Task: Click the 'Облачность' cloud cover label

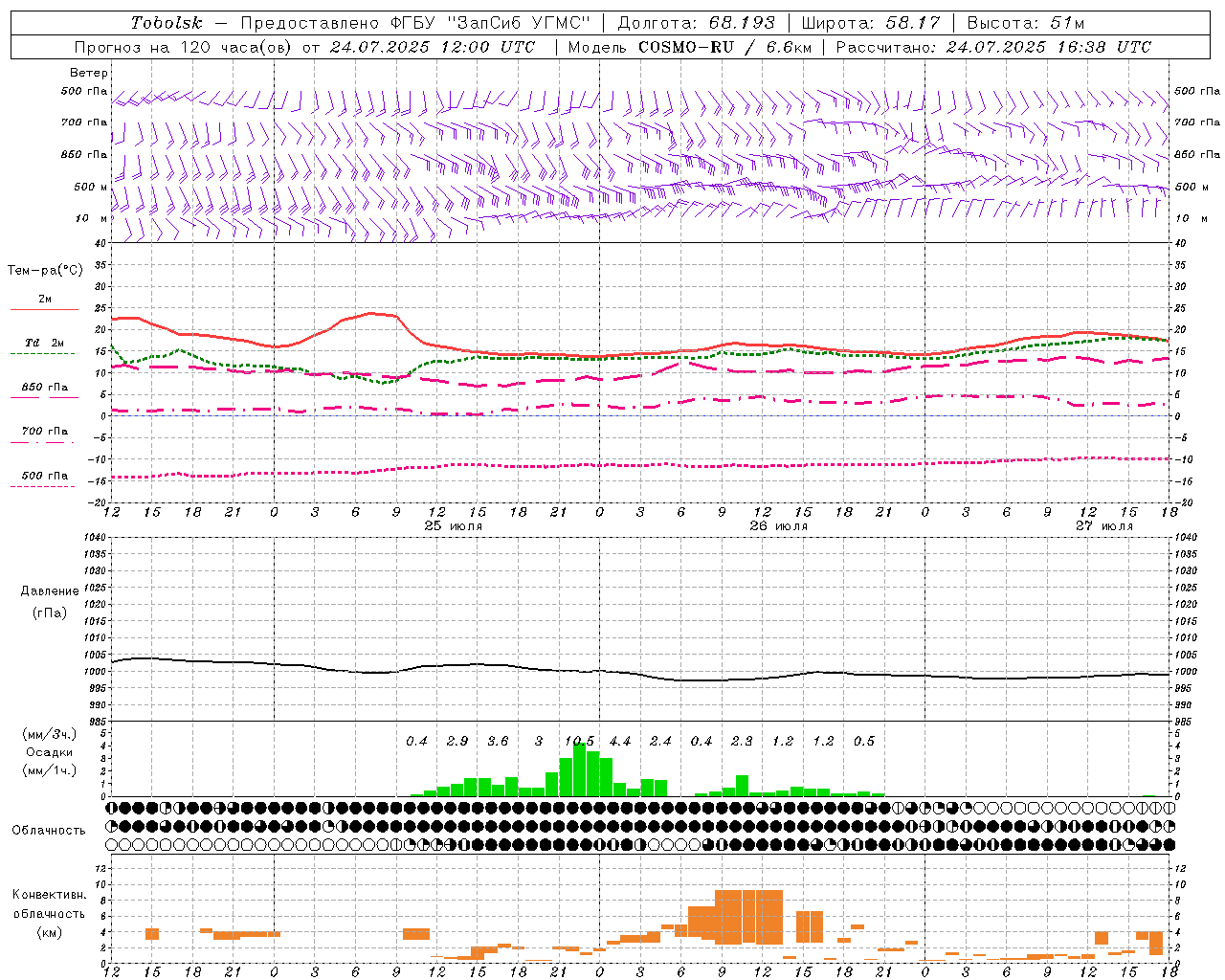Action: [49, 831]
